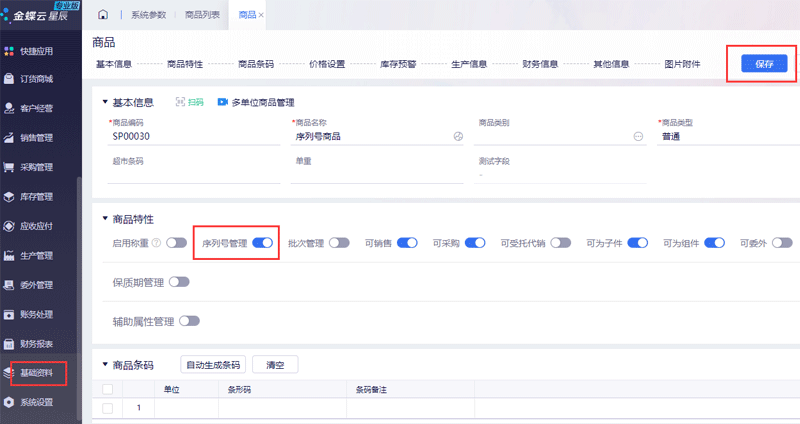The image size is (800, 424).
Task: Jump to 基本信息 step
Action: click(x=114, y=64)
